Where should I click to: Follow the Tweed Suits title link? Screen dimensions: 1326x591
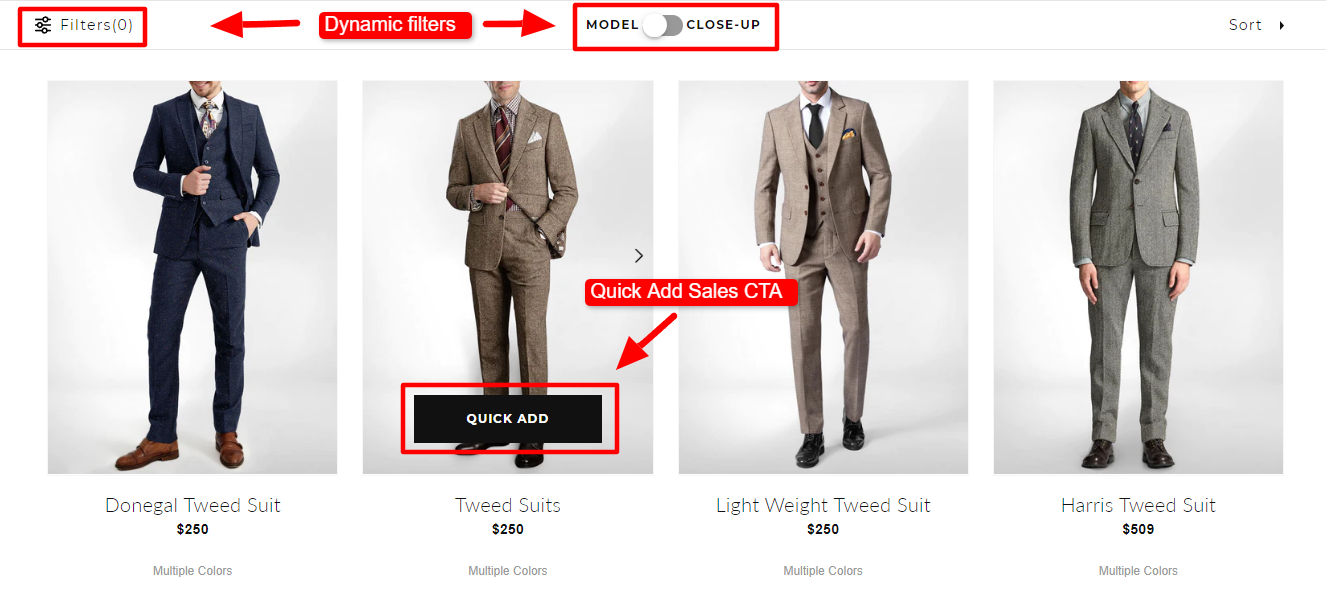point(508,505)
